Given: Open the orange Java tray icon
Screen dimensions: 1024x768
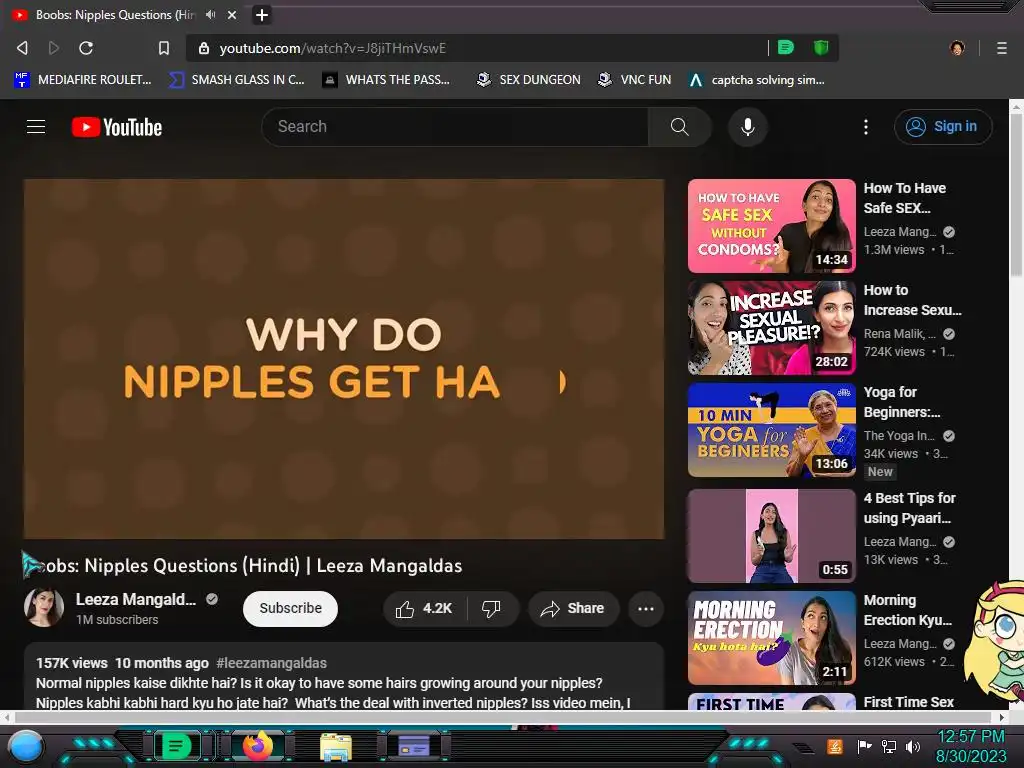Looking at the screenshot, I should click(x=835, y=746).
